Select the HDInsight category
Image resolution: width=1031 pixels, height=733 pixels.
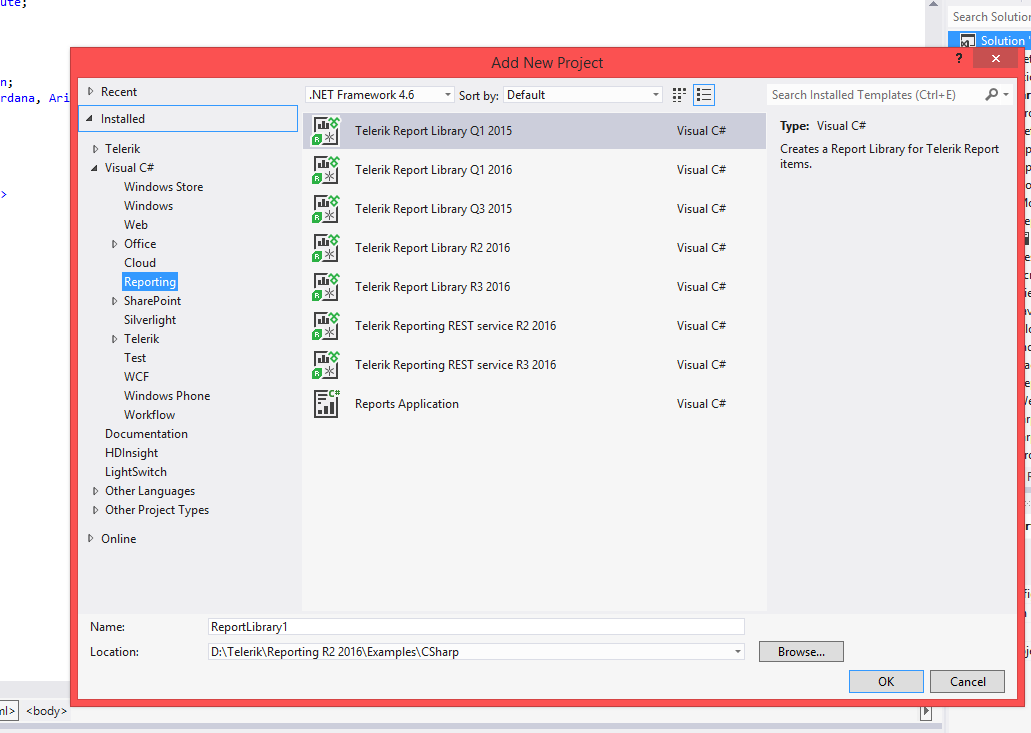(x=132, y=453)
